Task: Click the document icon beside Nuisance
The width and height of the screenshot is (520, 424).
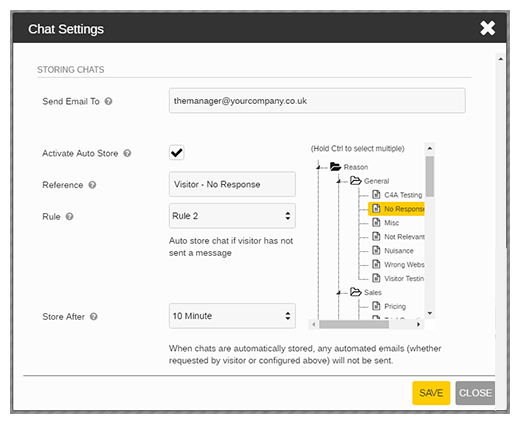Action: (376, 250)
